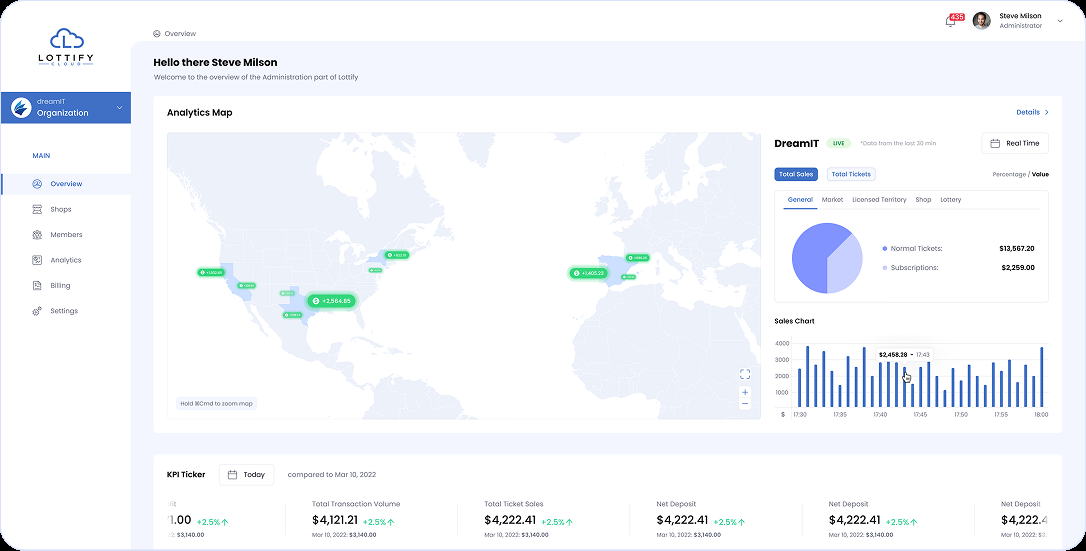Open the notifications bell with 435 badge

954,20
